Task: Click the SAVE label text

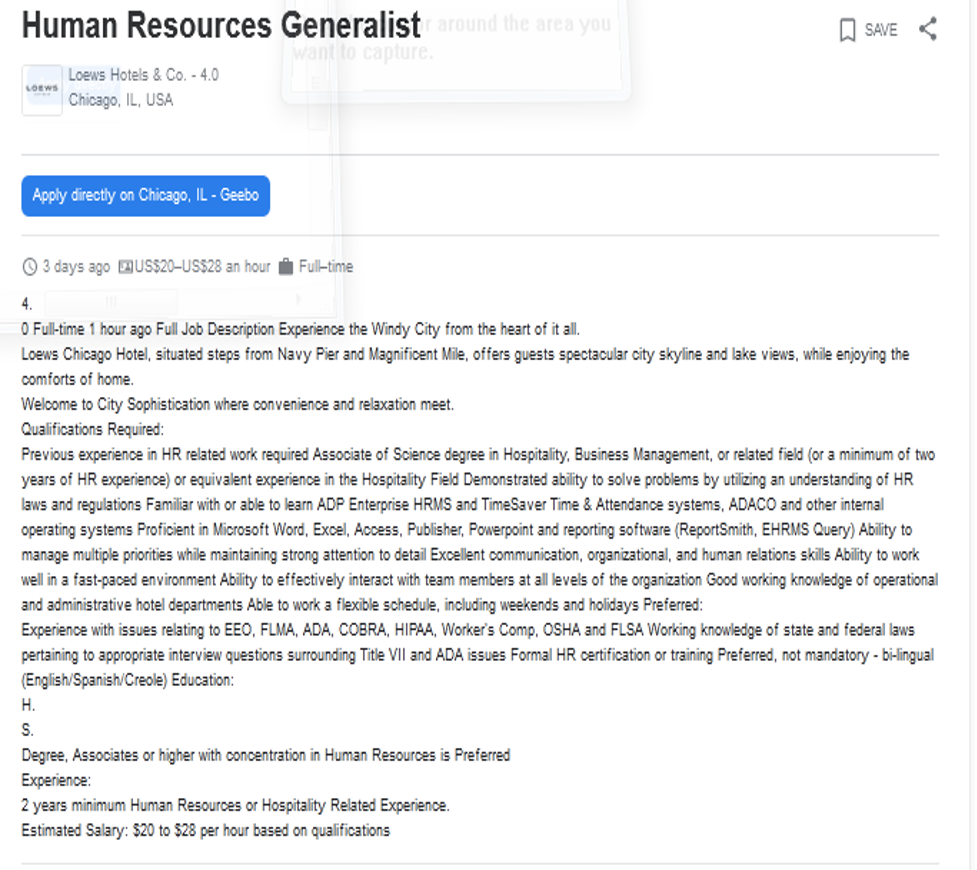Action: 881,30
